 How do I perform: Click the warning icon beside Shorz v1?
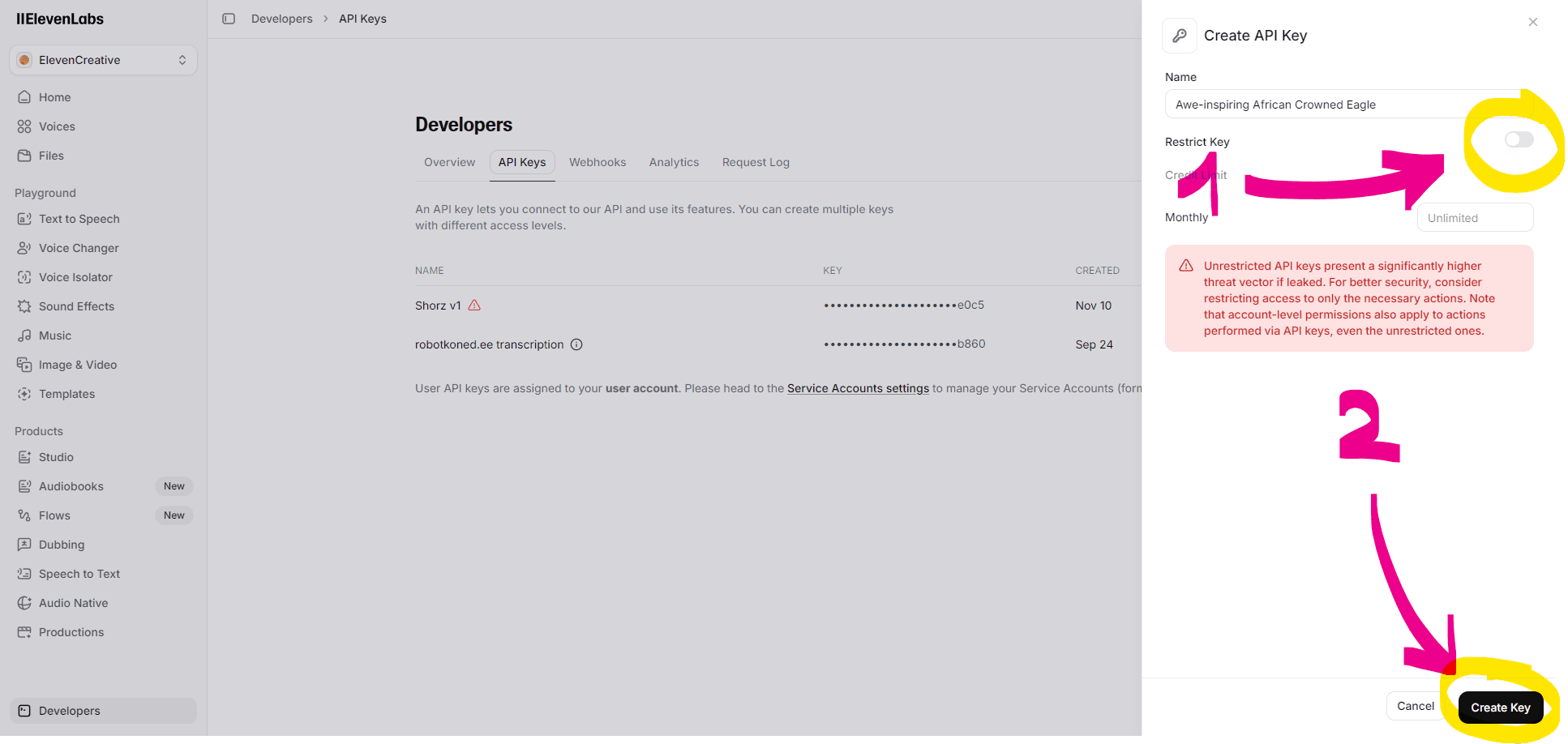[x=474, y=306]
